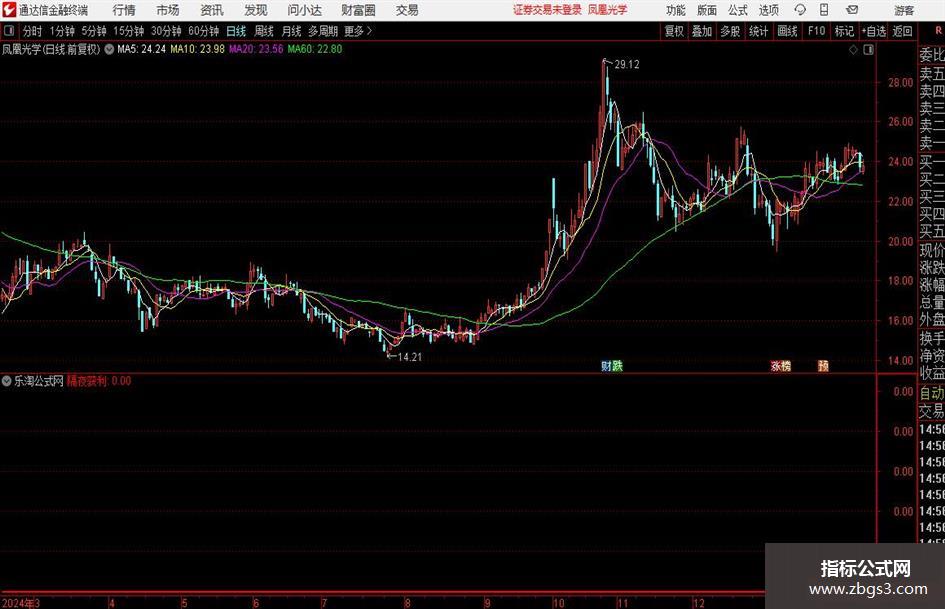Open the 公式 menu

[738, 10]
